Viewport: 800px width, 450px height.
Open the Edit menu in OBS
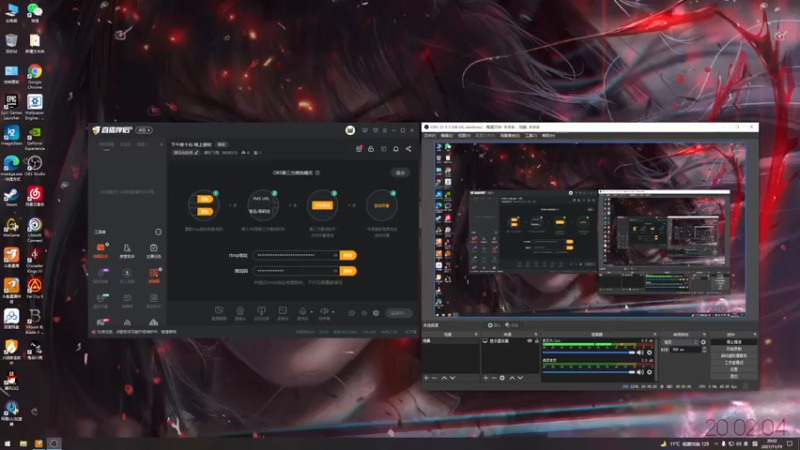point(447,136)
